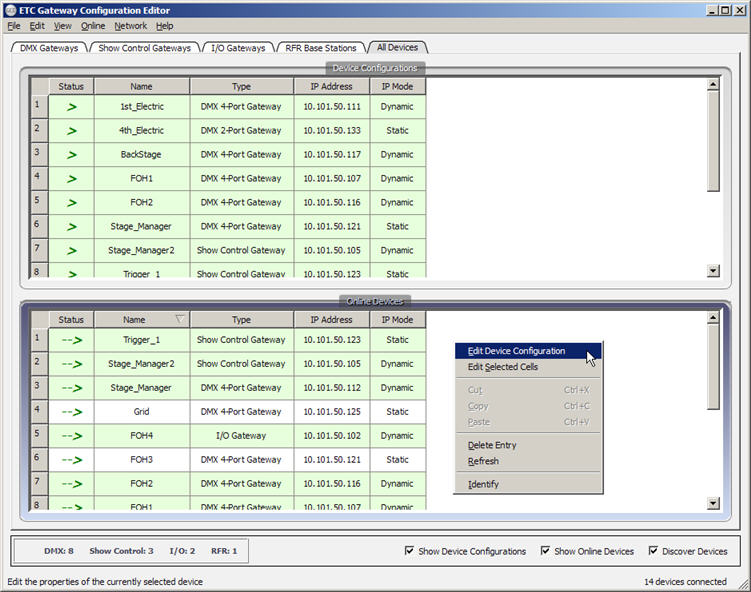Choose Edit Device Configuration from context menu
Screen dimensions: 751x592
516,351
